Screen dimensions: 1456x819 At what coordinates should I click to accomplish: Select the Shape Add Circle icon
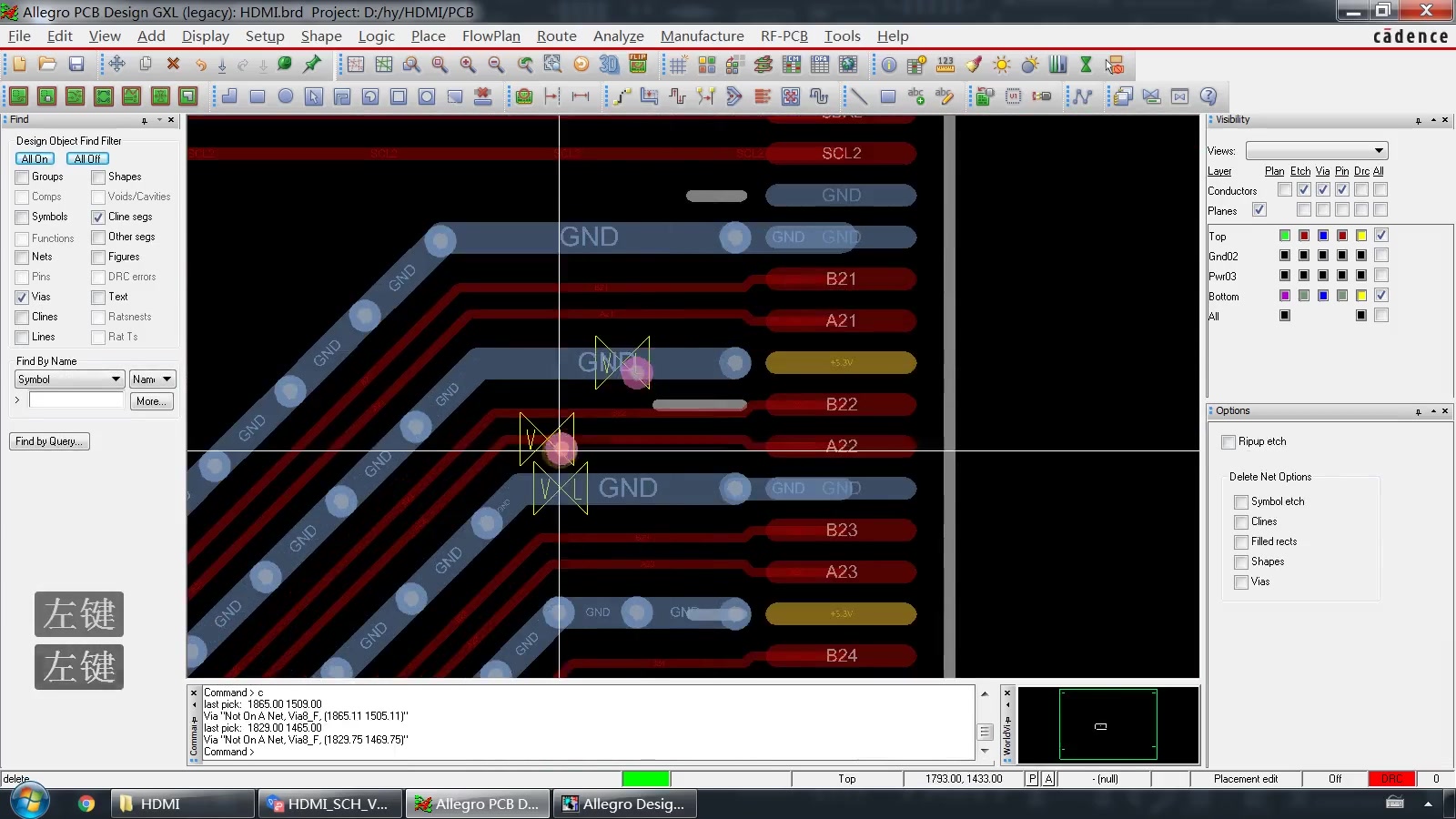point(286,96)
